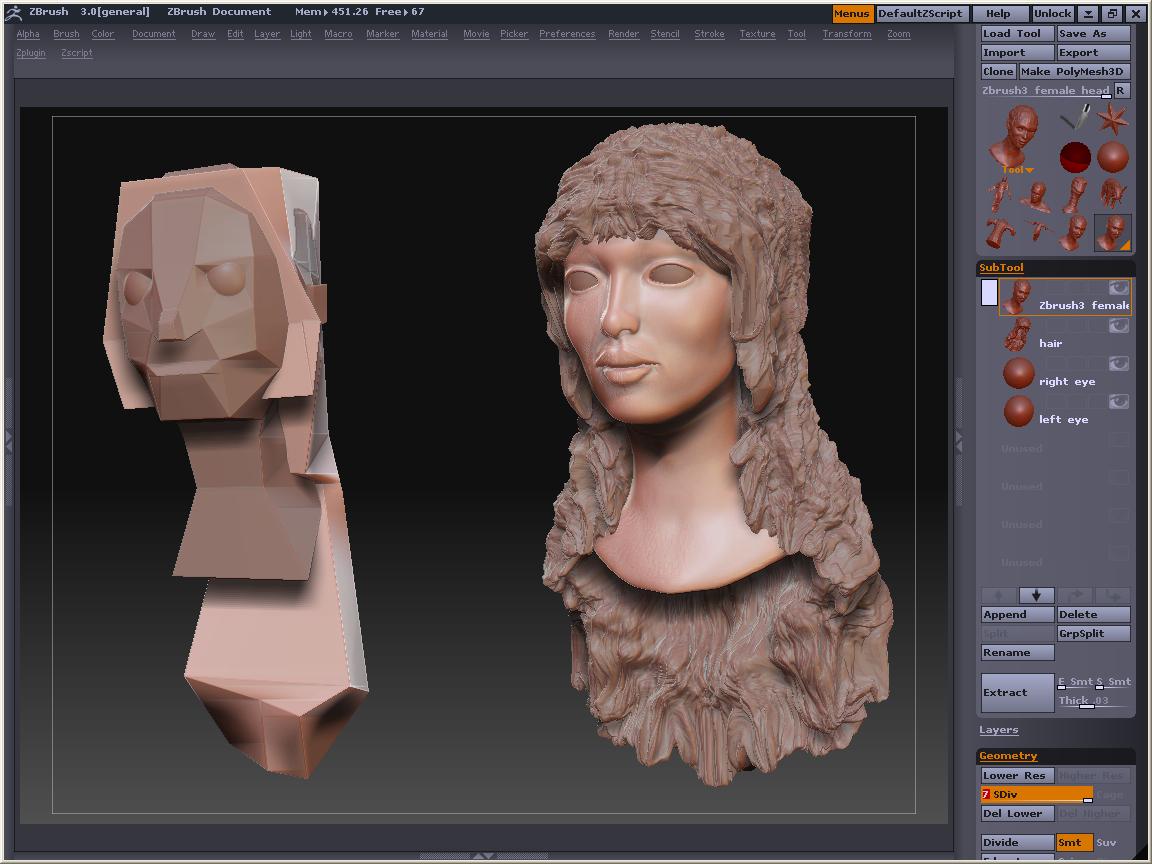Adjust the orange SDiv slider
Image resolution: width=1152 pixels, height=864 pixels.
click(1037, 794)
